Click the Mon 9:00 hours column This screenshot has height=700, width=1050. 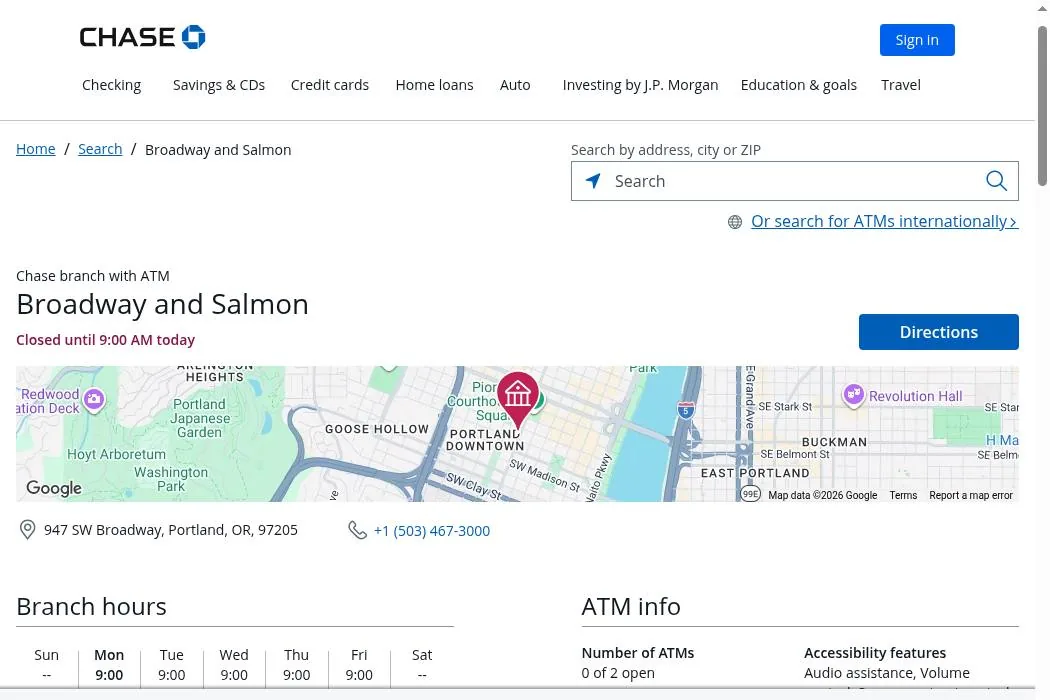coord(109,664)
